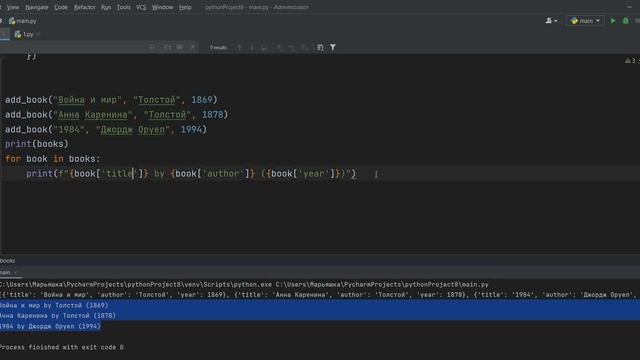Close the main run tab
The height and width of the screenshot is (360, 640).
[16, 272]
